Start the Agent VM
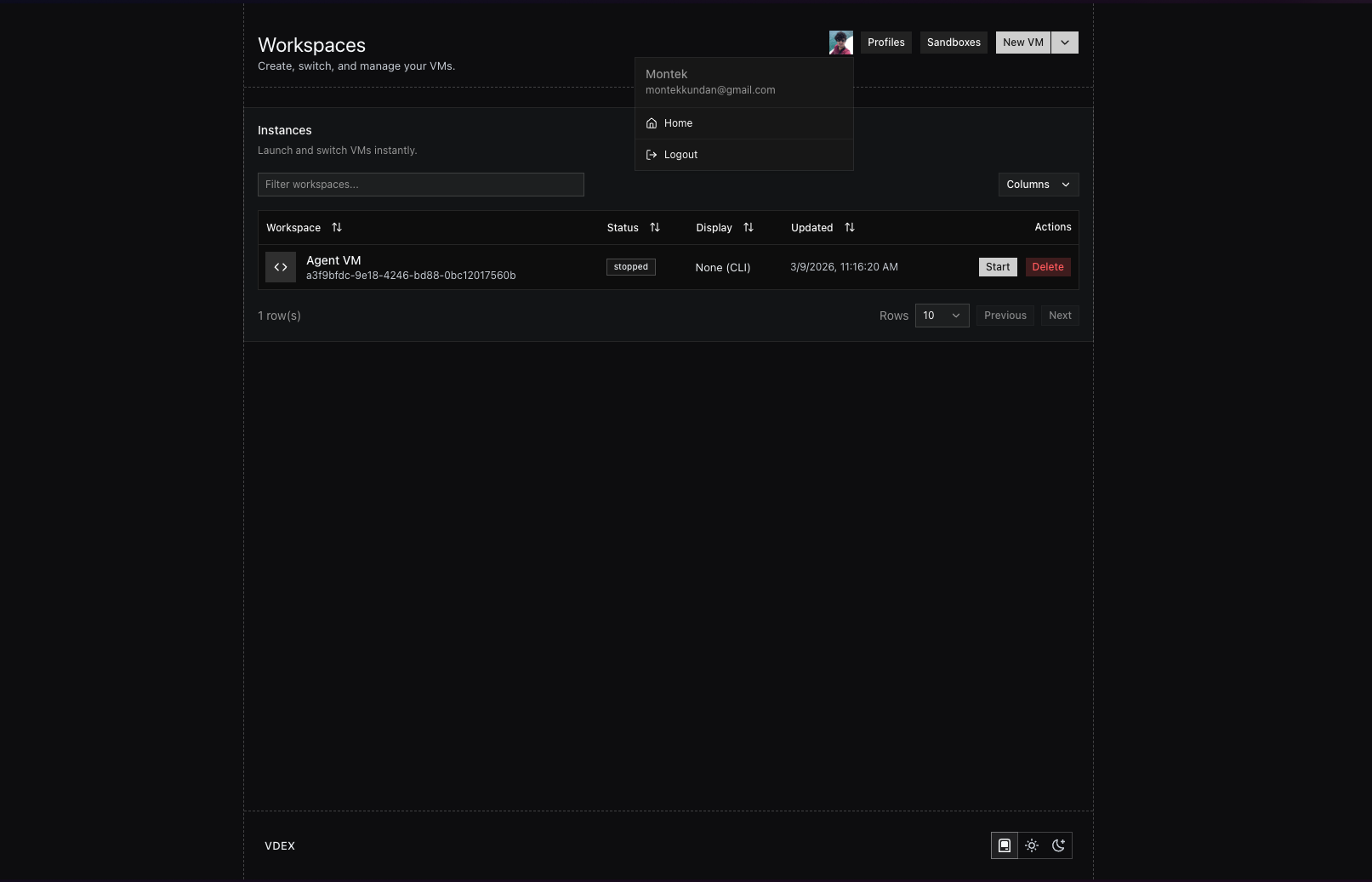The width and height of the screenshot is (1372, 882). pyautogui.click(x=998, y=267)
